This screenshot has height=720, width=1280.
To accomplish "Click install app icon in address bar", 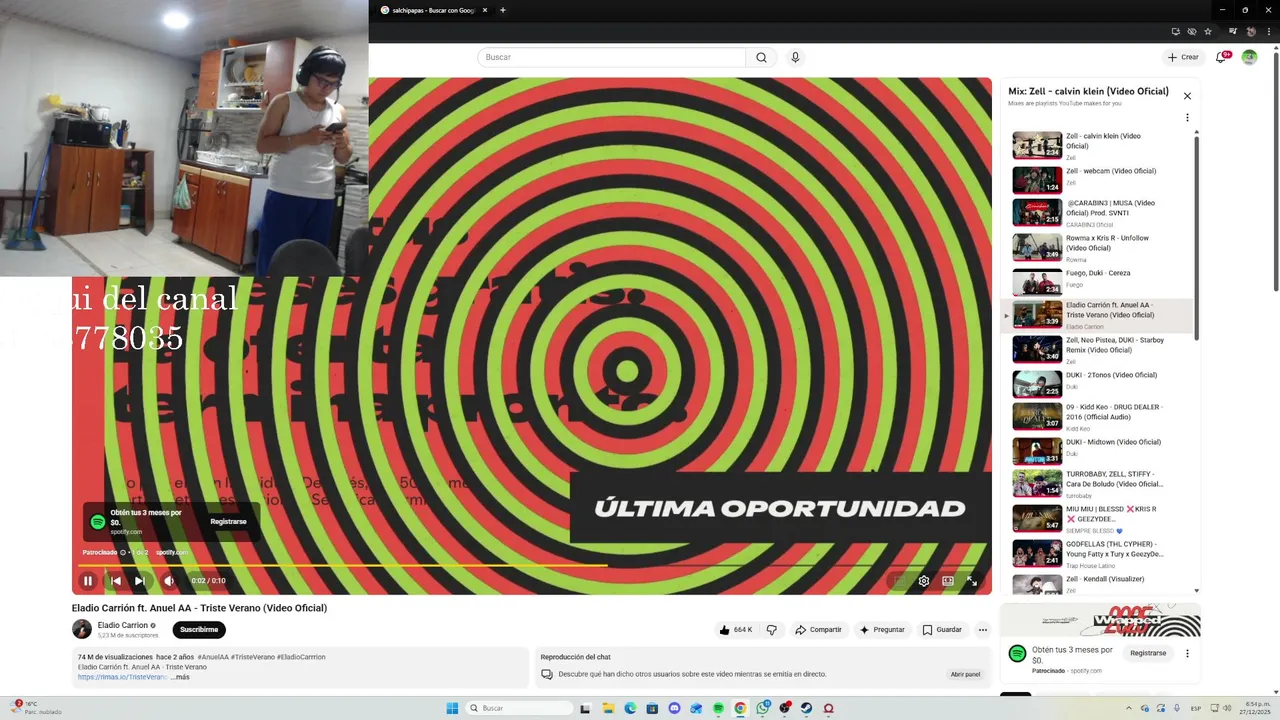I will click(x=1175, y=32).
